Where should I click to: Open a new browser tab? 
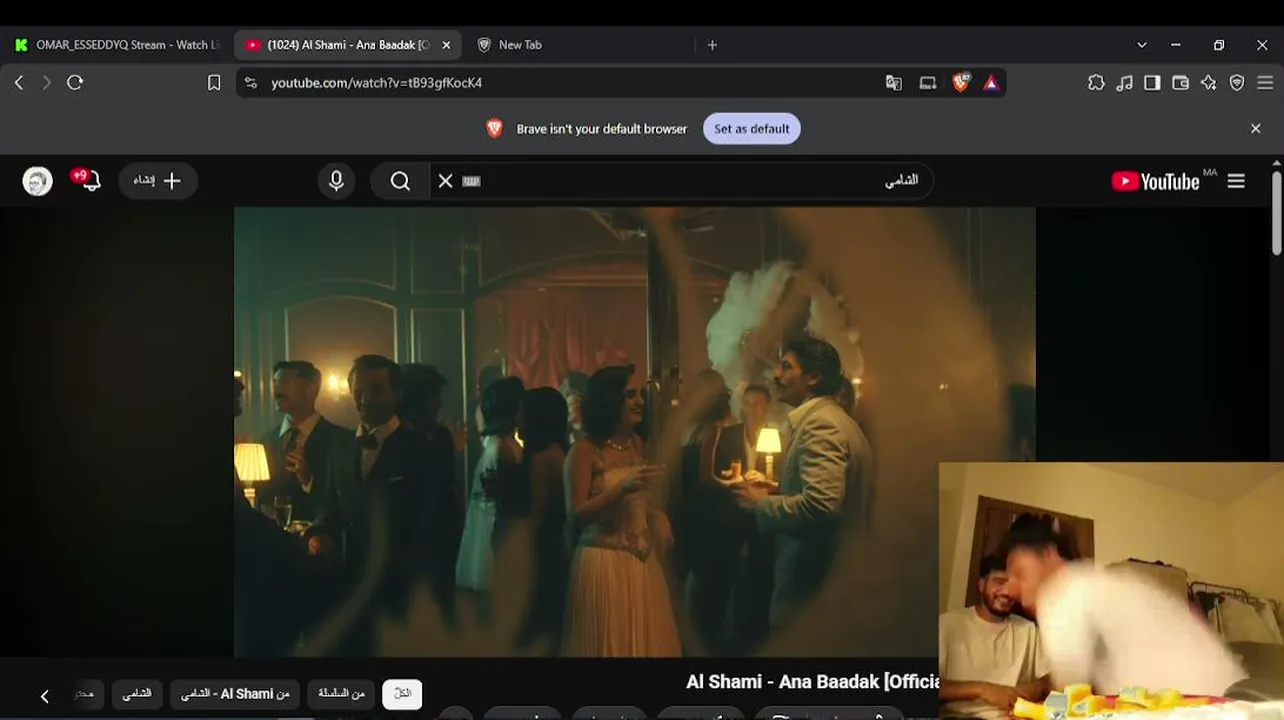coord(712,45)
